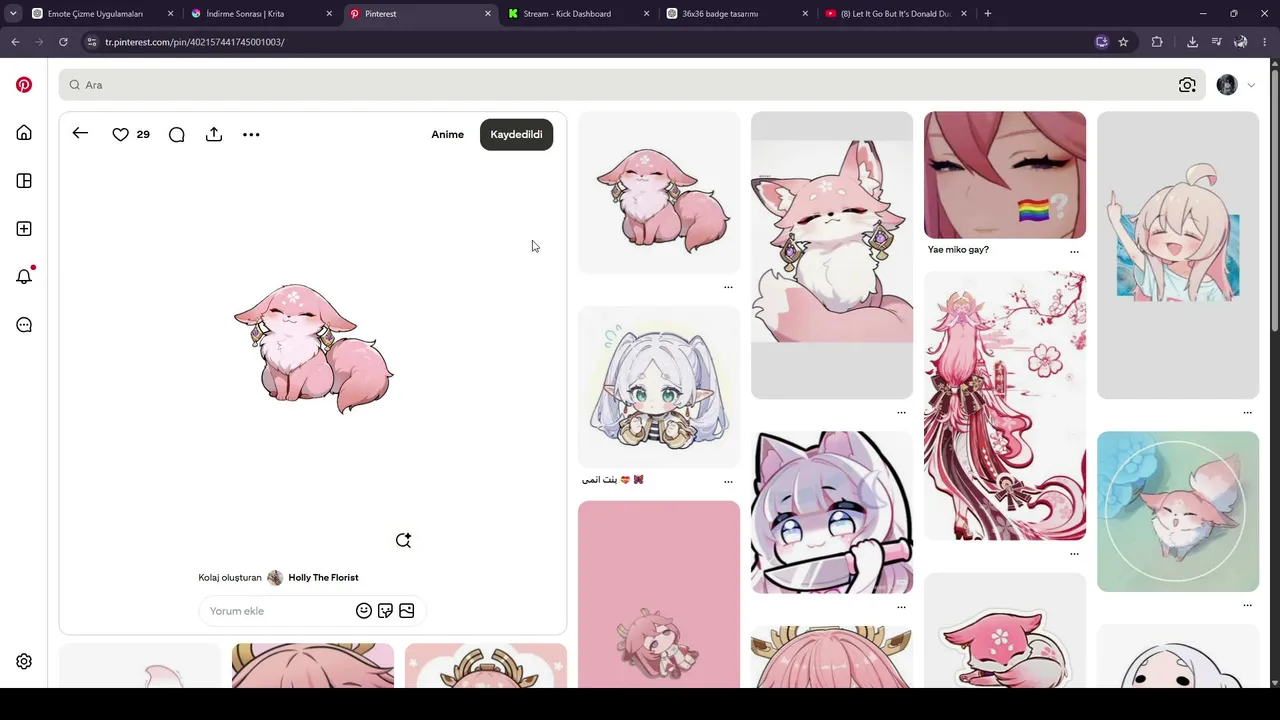The height and width of the screenshot is (720, 1280).
Task: Open the Pinterest logo home link
Action: point(24,85)
